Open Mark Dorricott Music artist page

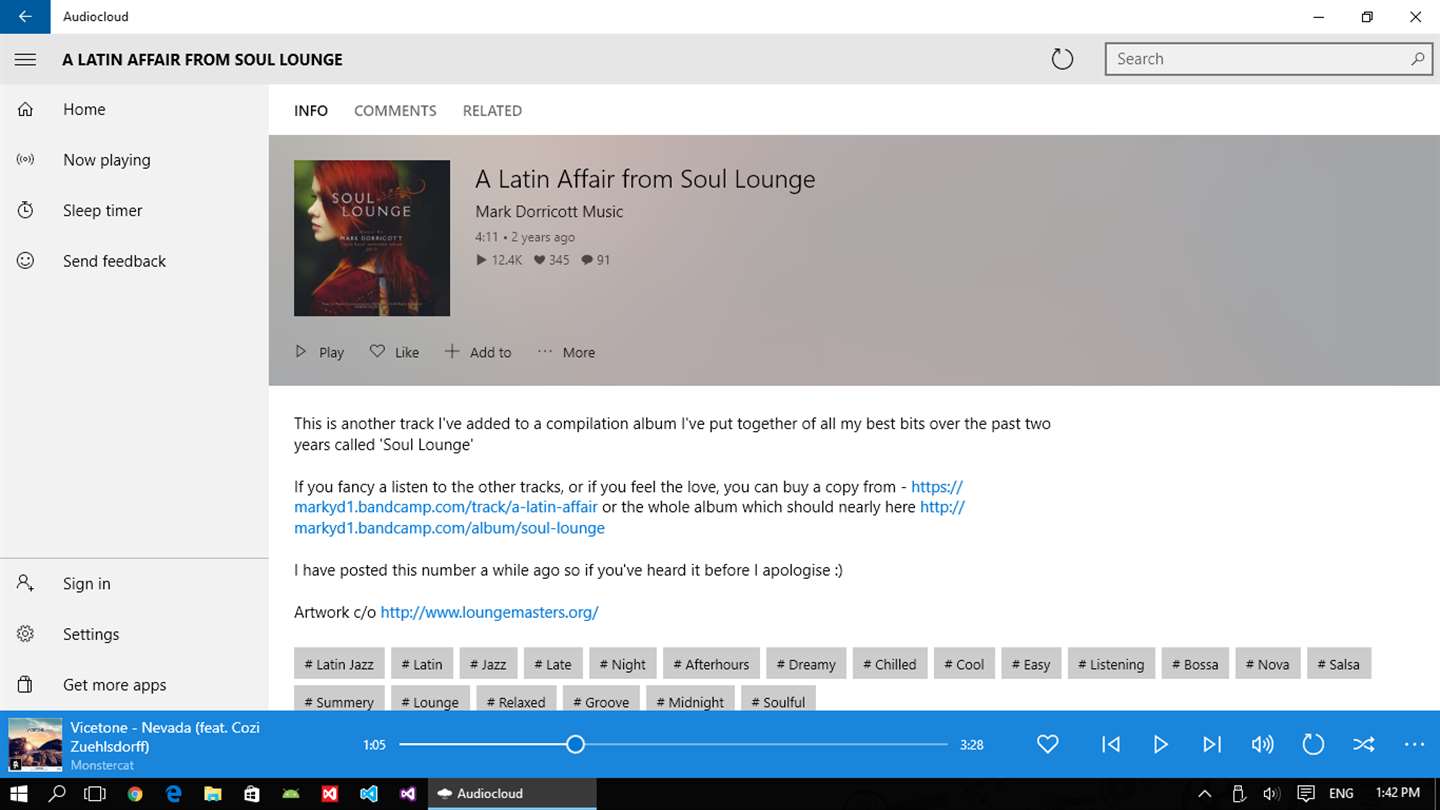point(549,212)
